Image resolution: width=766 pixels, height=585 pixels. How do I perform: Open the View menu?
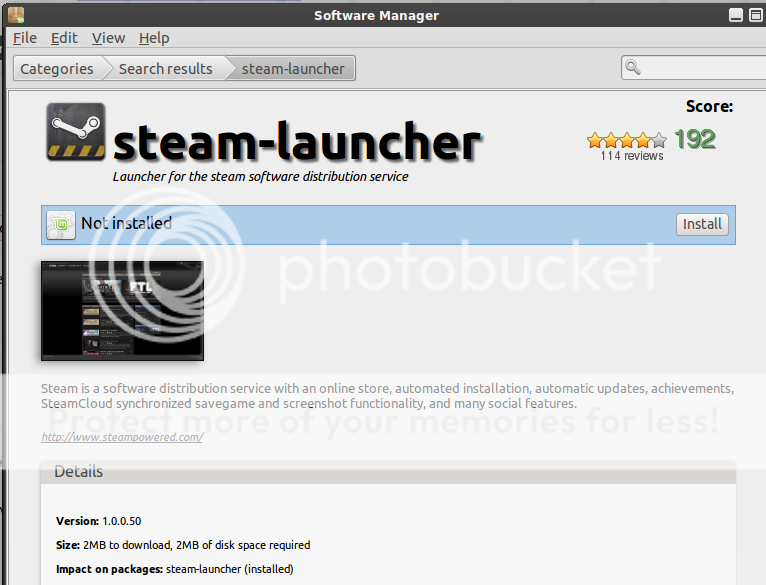[108, 38]
